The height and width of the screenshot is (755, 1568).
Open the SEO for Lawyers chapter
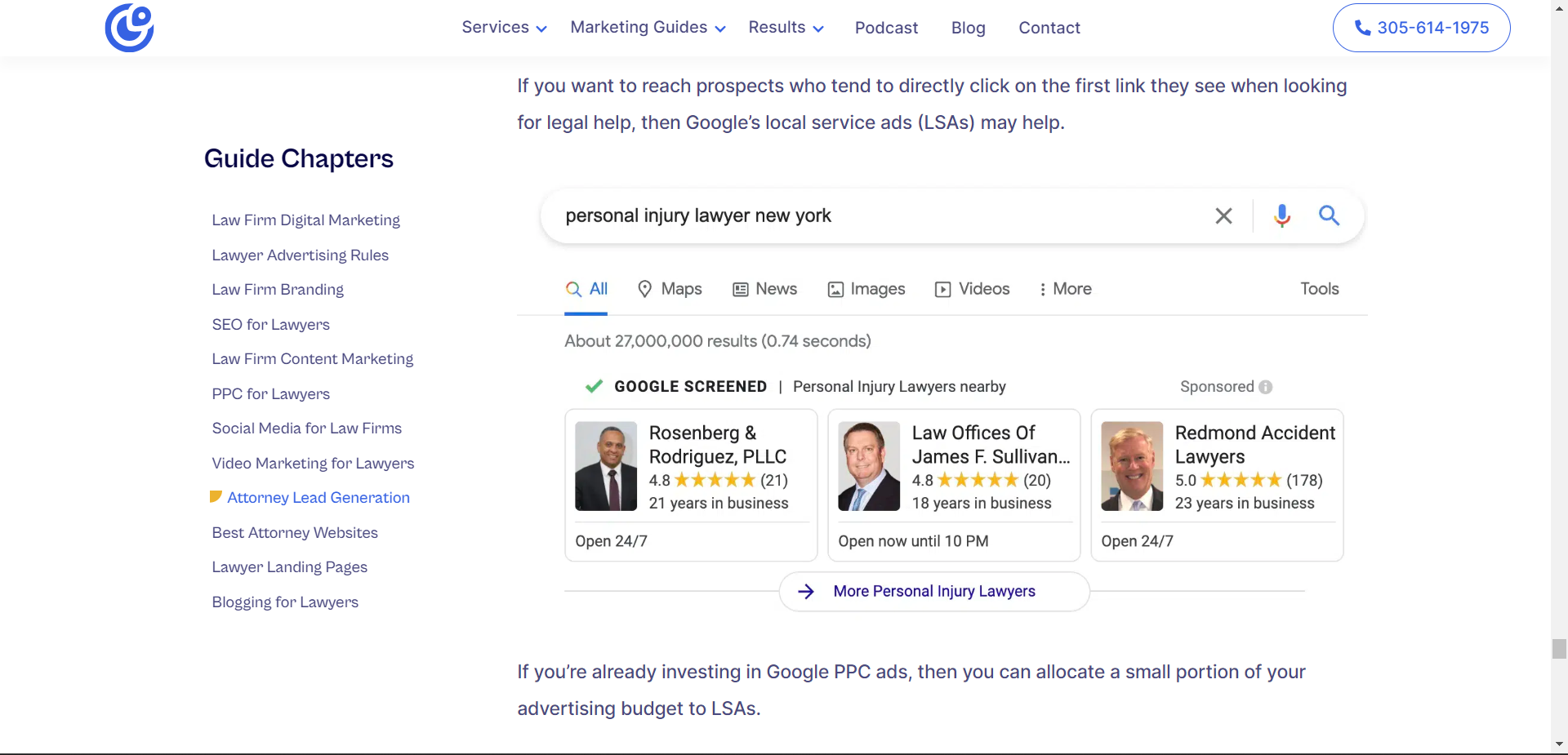point(270,324)
